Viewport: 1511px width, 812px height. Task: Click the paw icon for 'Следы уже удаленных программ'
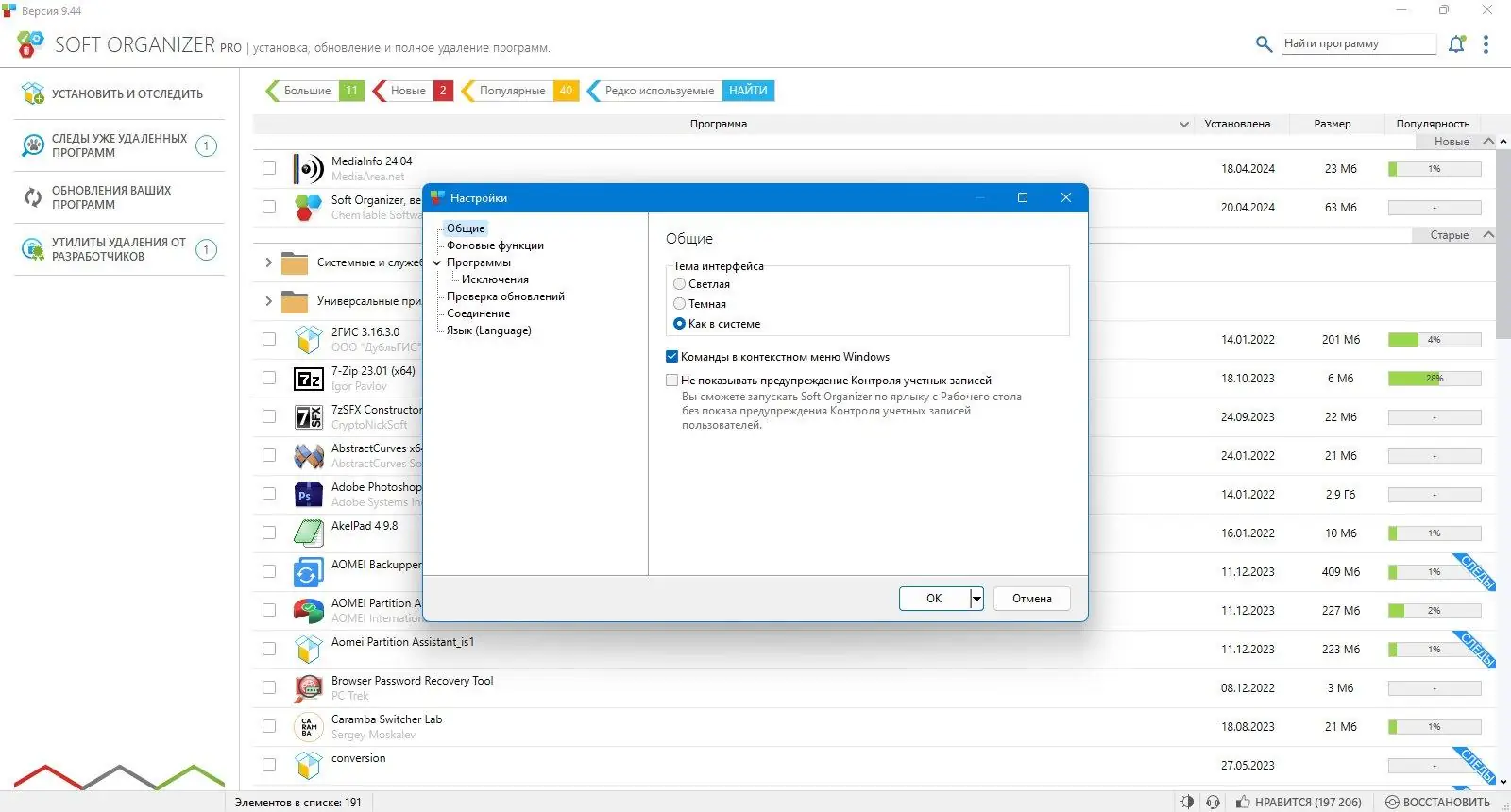(33, 145)
